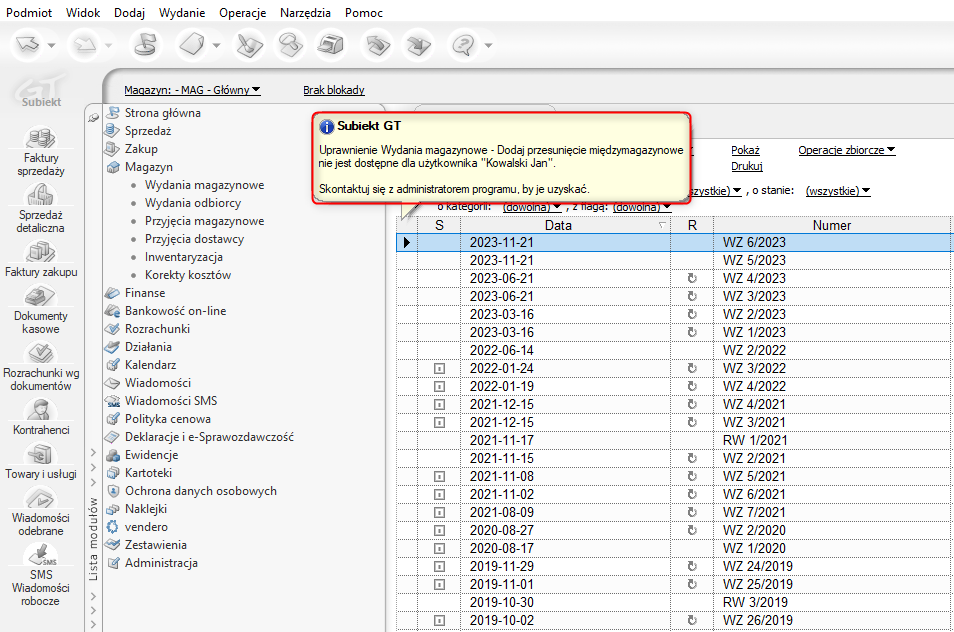The height and width of the screenshot is (632, 954).
Task: Open the Operacje menu
Action: (x=242, y=13)
